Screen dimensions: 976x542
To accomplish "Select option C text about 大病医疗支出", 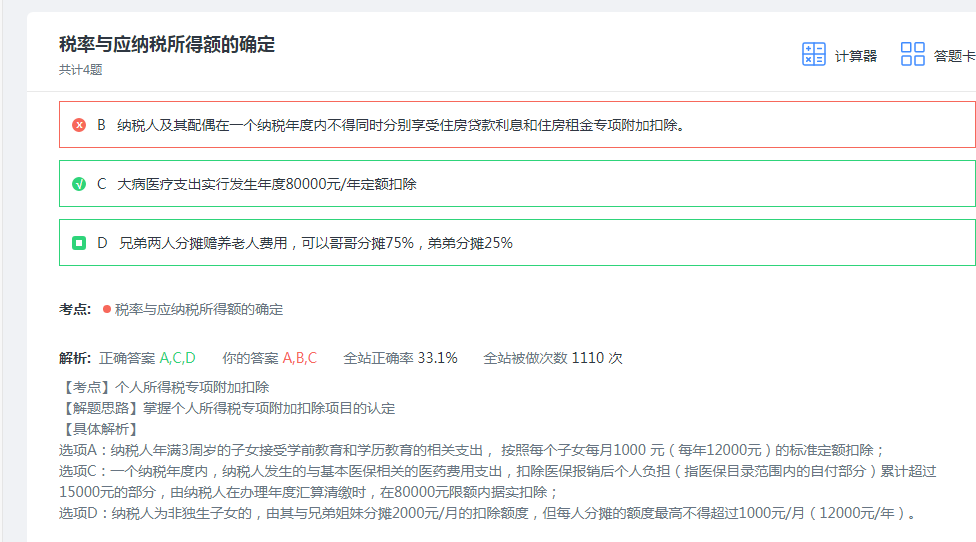I will pos(266,184).
